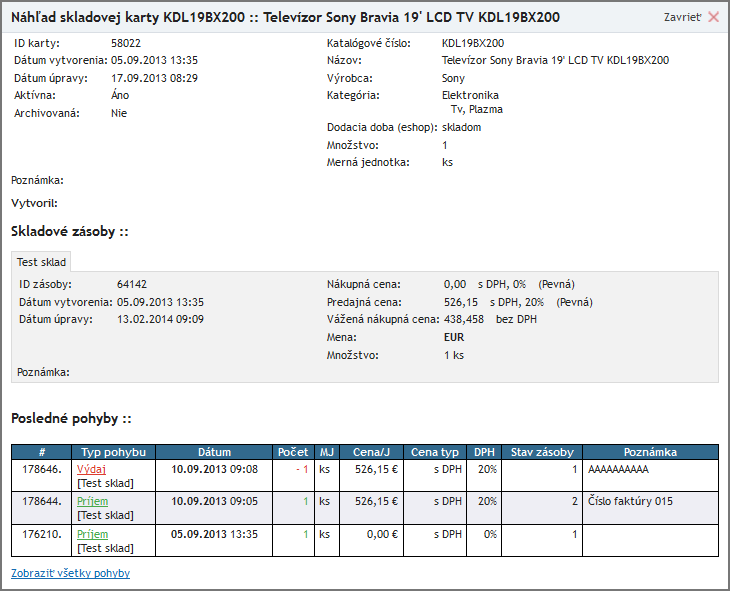730x591 pixels.
Task: Select movement number 178646 cell
Action: click(x=42, y=469)
